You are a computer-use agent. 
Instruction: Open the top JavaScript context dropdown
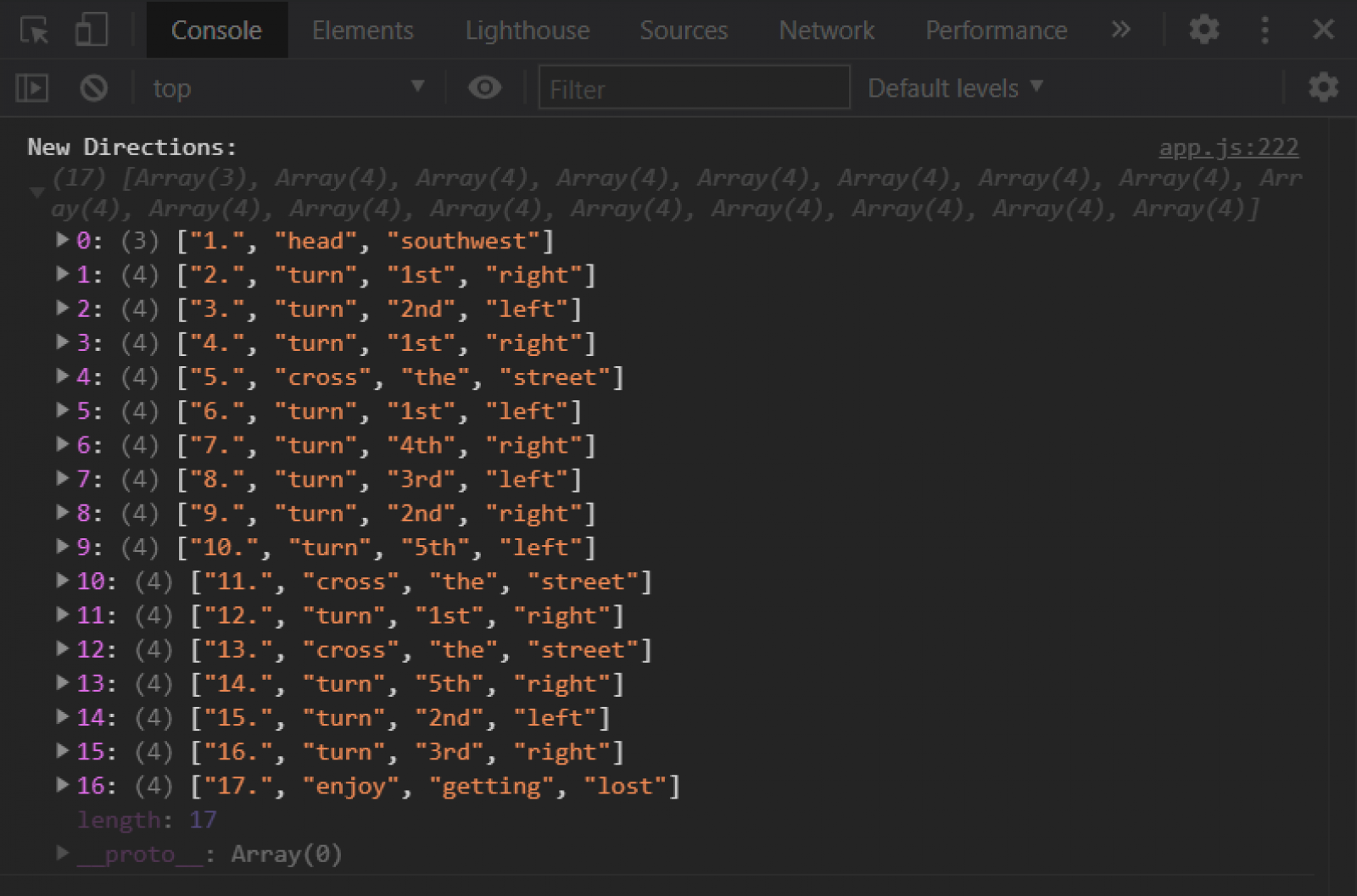pos(288,88)
